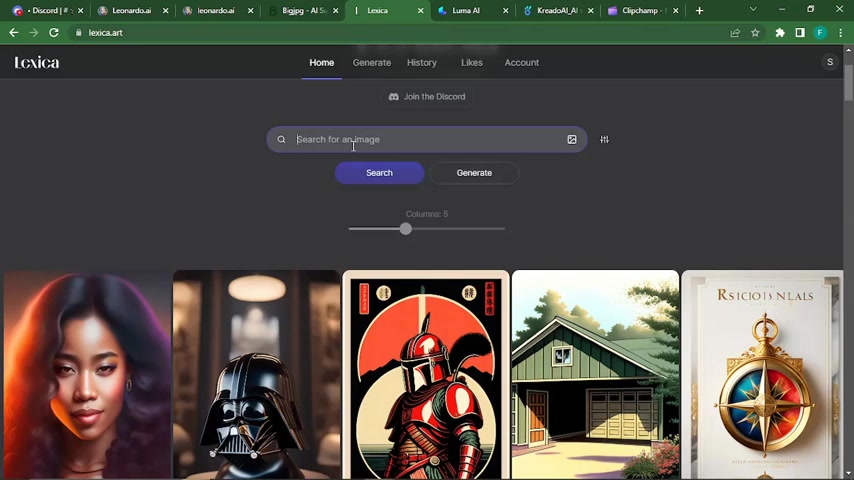Click the site lock icon
854x480 pixels.
[x=78, y=33]
